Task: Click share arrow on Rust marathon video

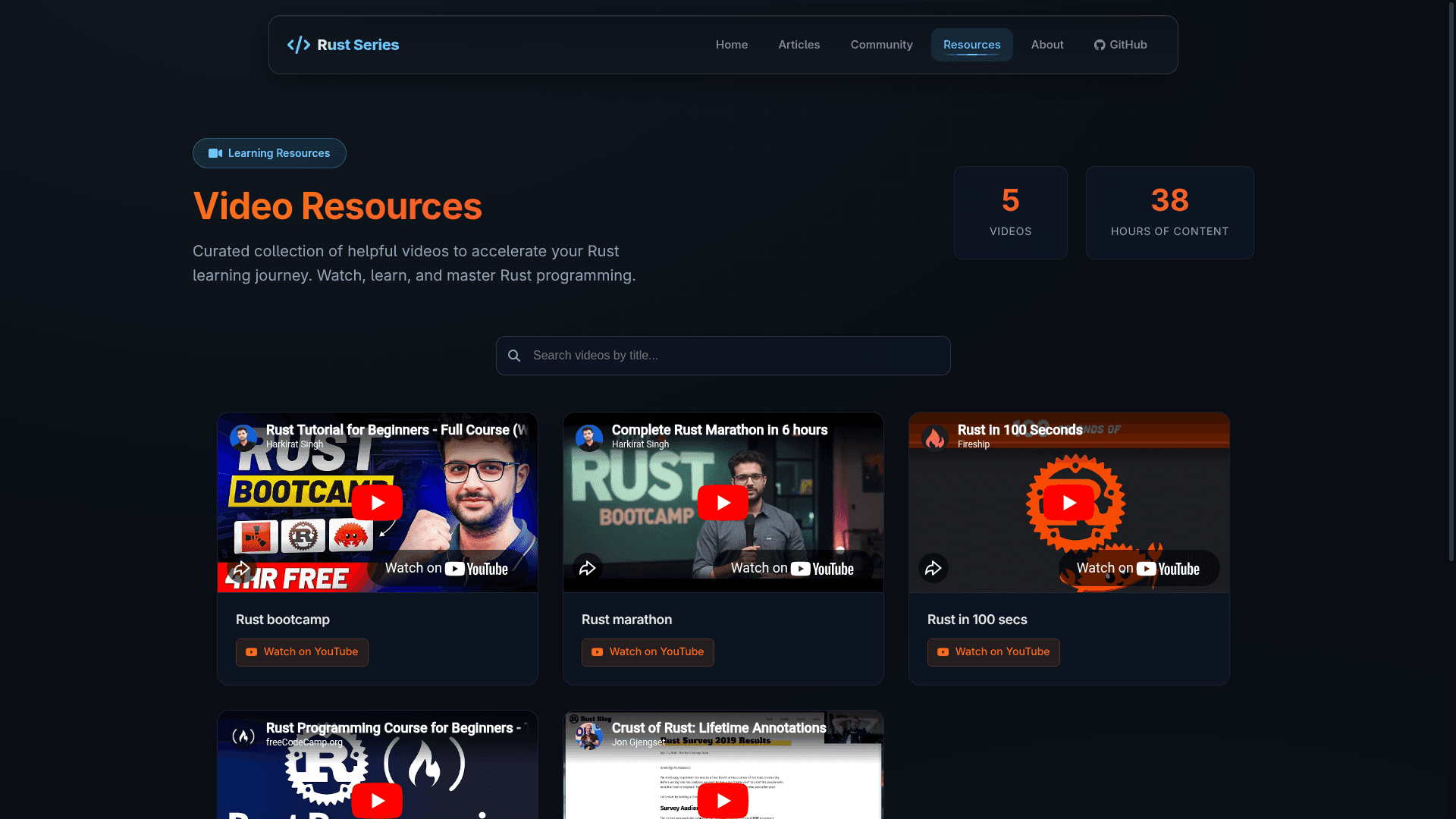Action: [x=587, y=568]
